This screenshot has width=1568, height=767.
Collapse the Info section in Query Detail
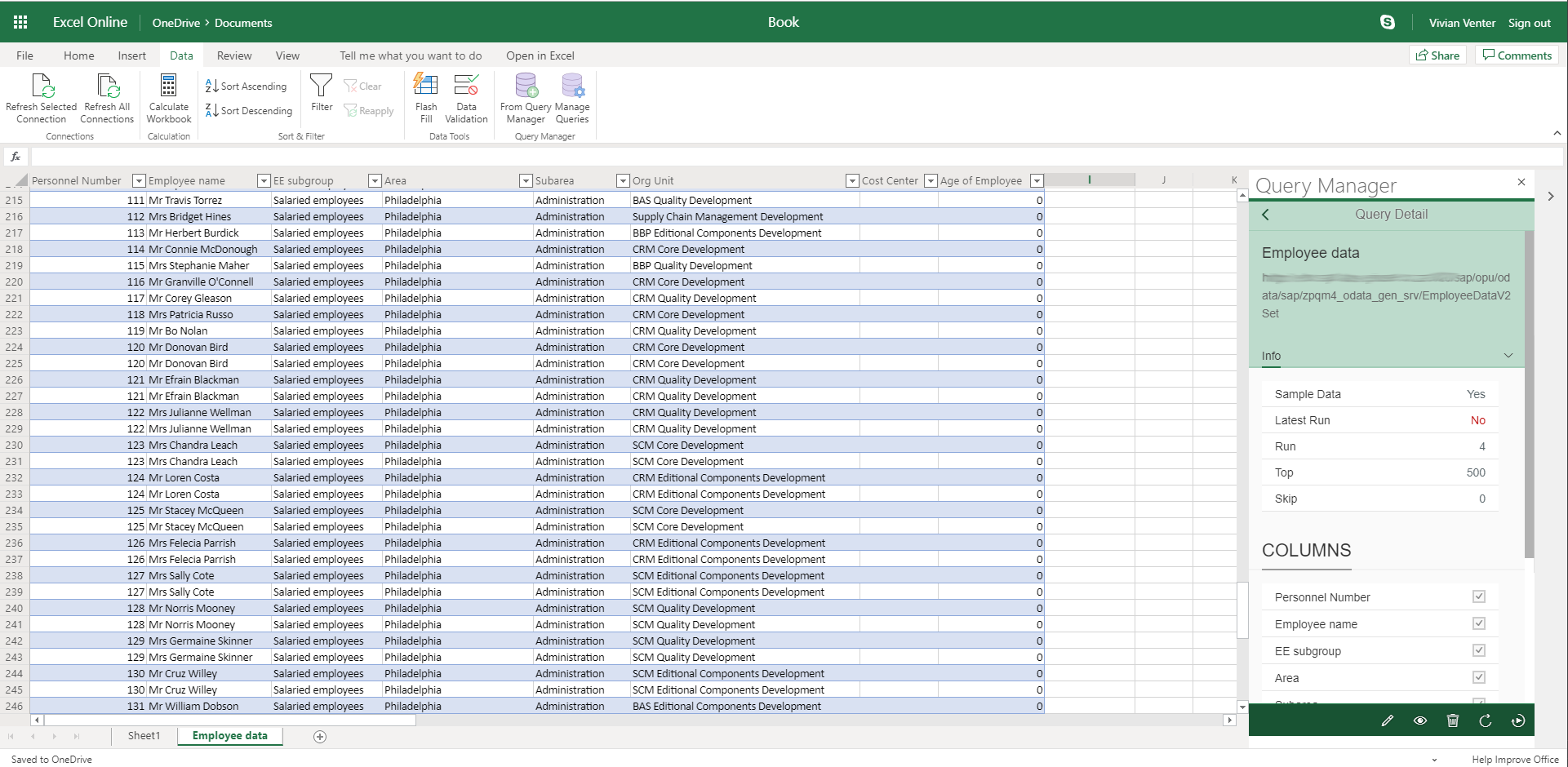pos(1508,355)
